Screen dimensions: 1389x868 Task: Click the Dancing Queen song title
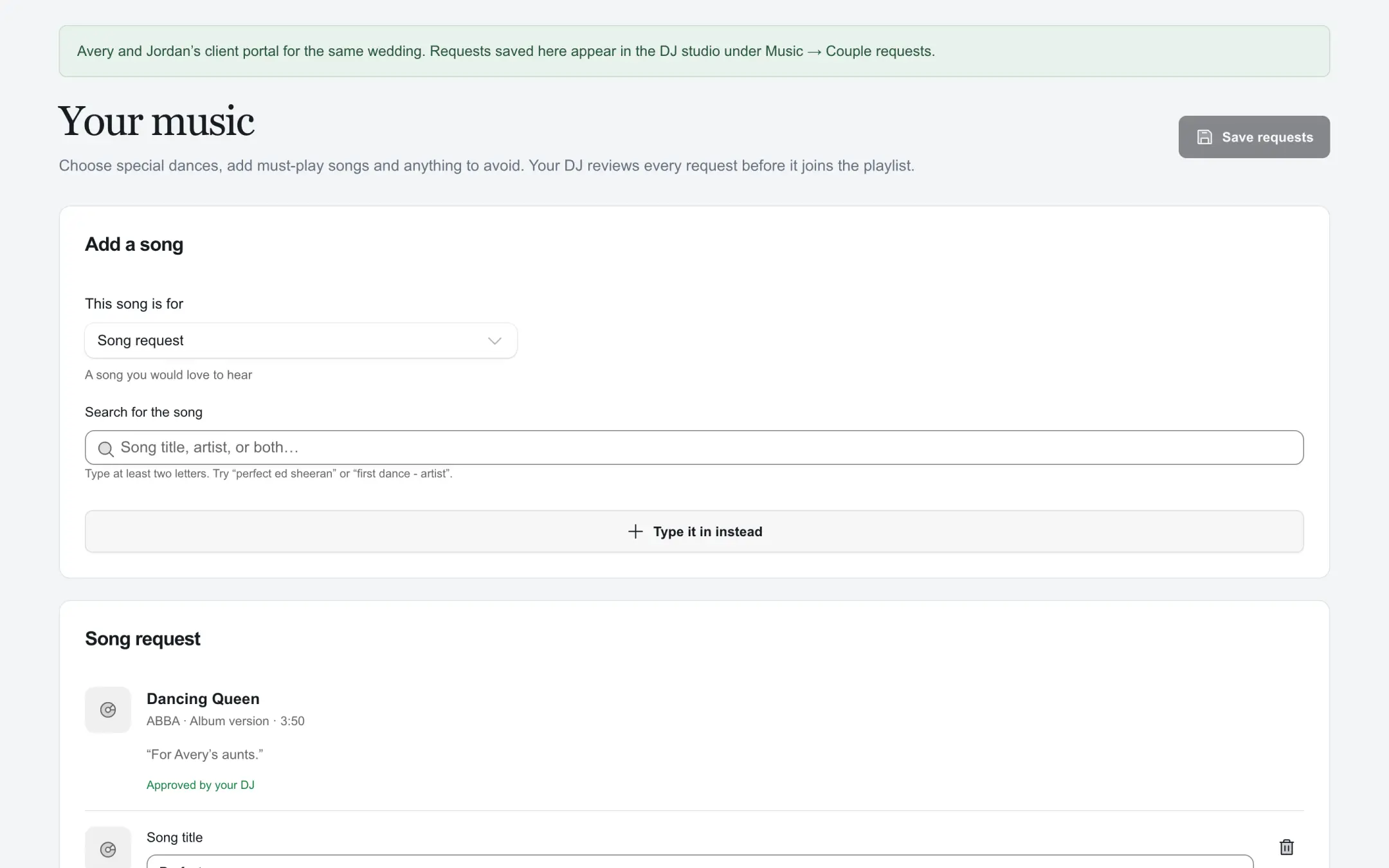203,699
